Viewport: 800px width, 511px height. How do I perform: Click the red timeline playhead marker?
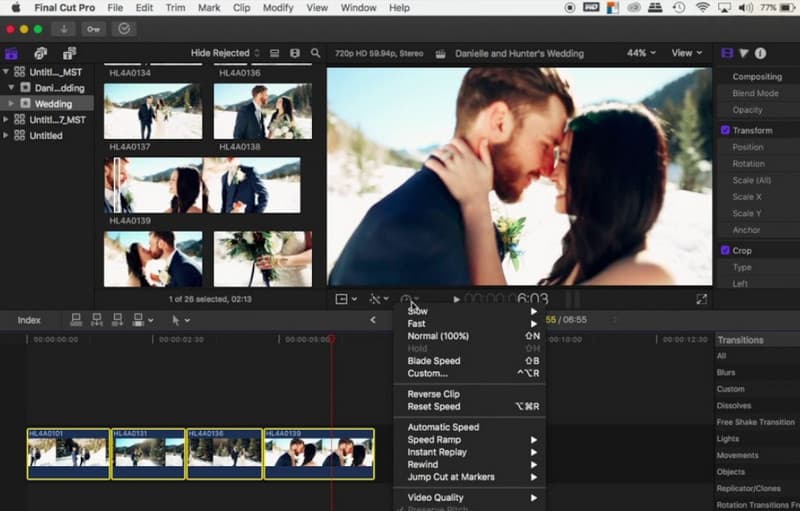[x=332, y=339]
